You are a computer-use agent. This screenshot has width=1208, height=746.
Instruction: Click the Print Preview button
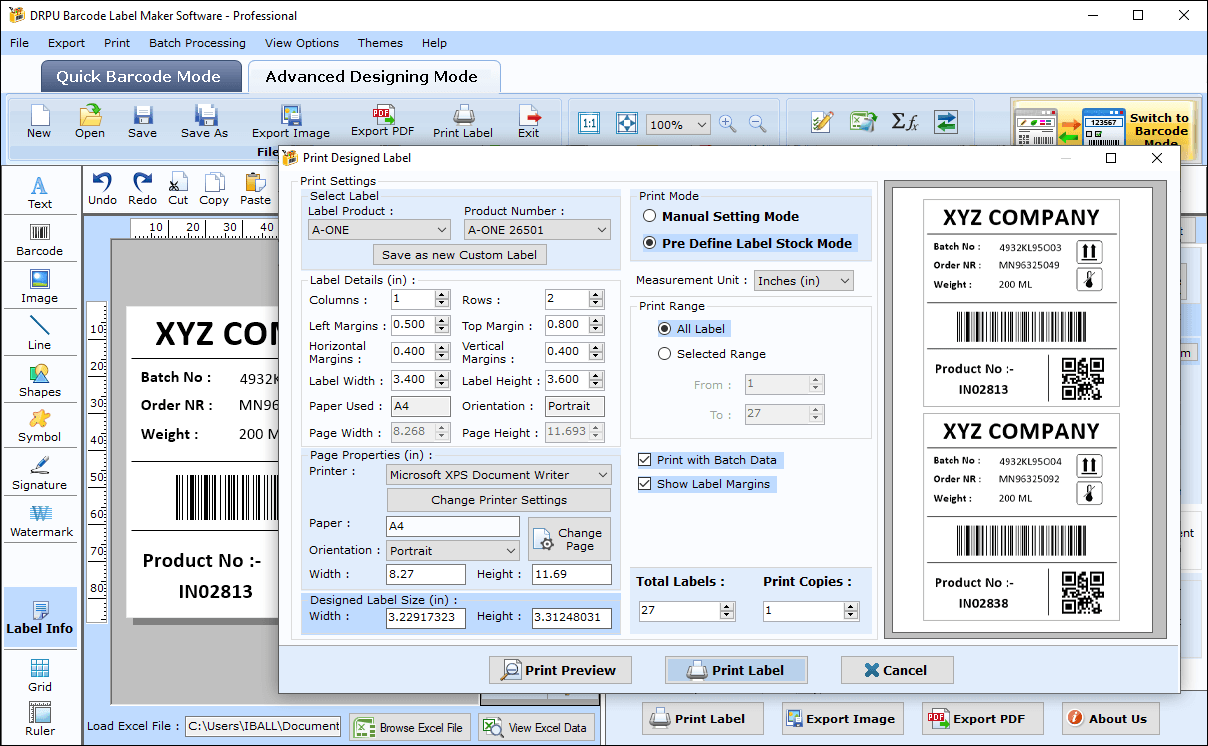click(x=560, y=670)
